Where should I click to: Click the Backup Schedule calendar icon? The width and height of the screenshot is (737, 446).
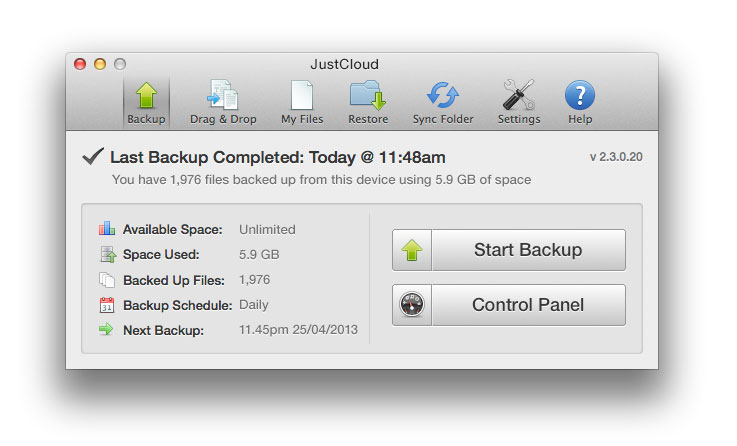tap(107, 305)
